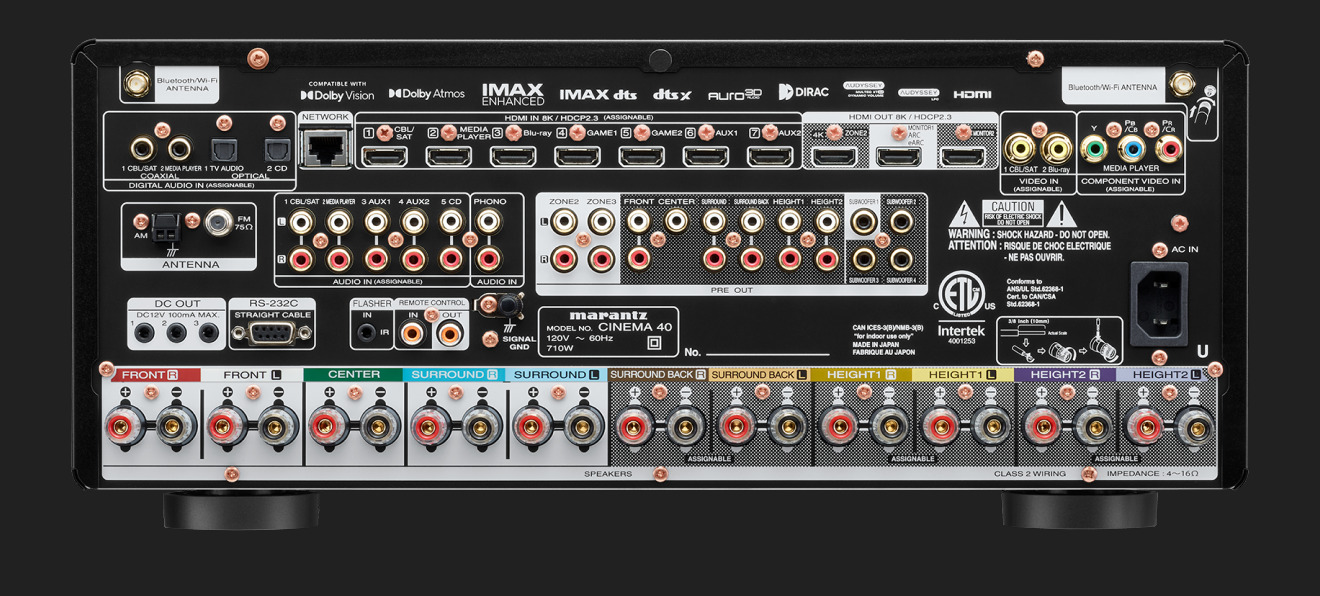Click the HDMI 1 CBL/SAT input port
1320x596 pixels.
[384, 156]
